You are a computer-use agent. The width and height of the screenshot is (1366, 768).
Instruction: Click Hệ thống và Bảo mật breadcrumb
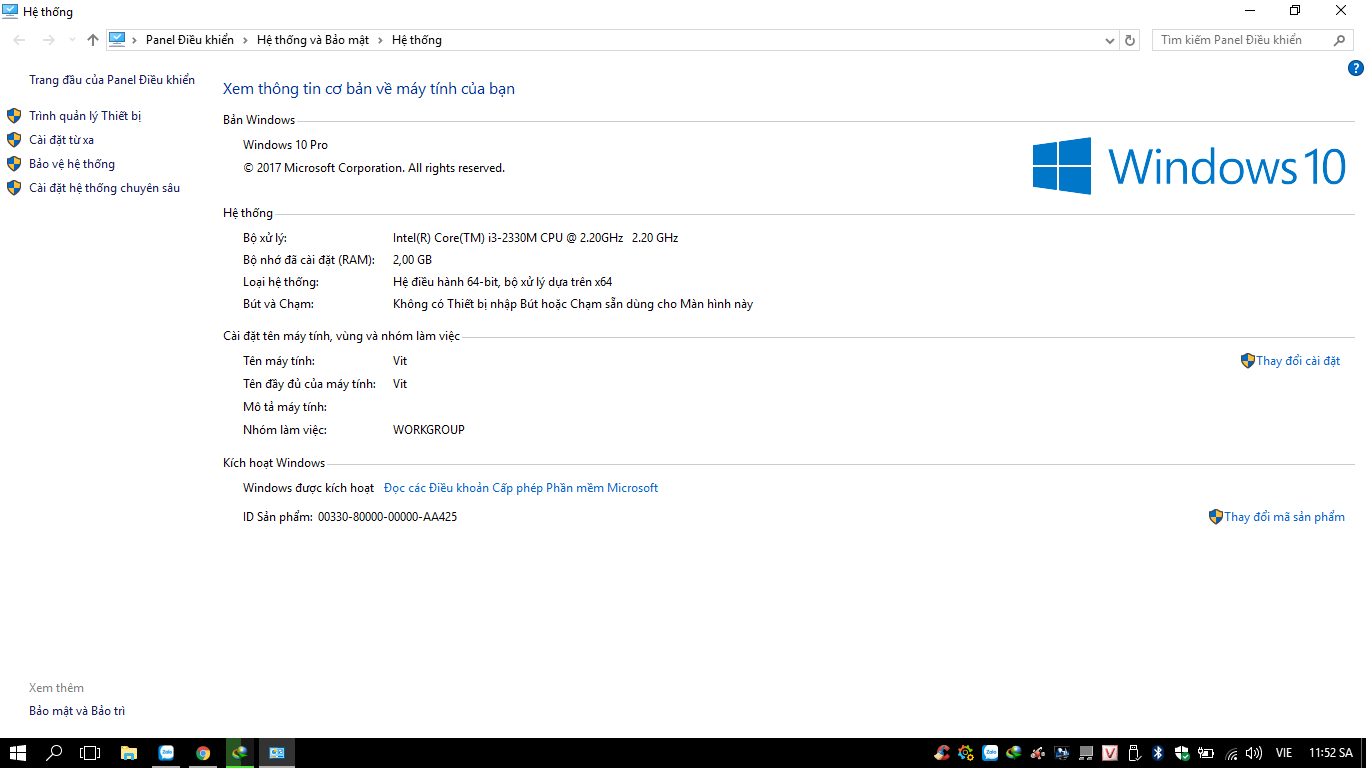pyautogui.click(x=313, y=40)
